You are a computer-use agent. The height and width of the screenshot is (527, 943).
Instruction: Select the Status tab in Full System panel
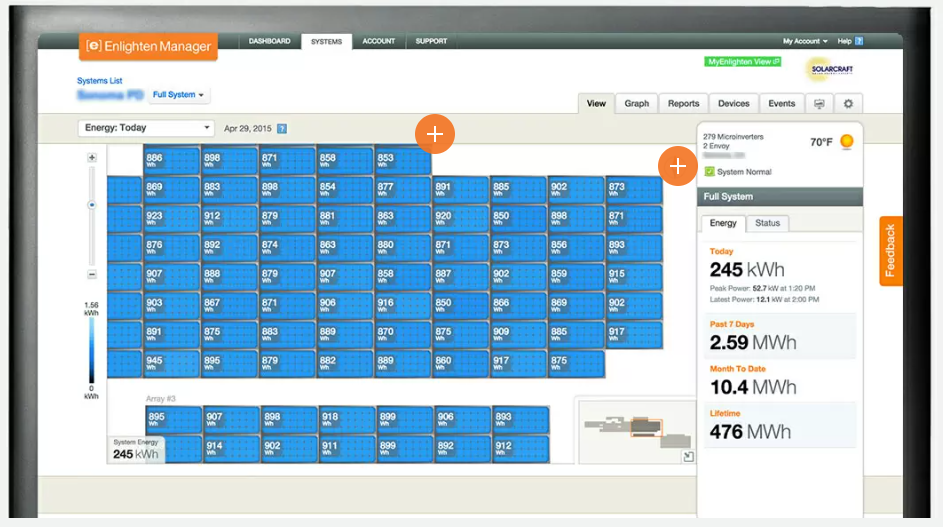767,223
